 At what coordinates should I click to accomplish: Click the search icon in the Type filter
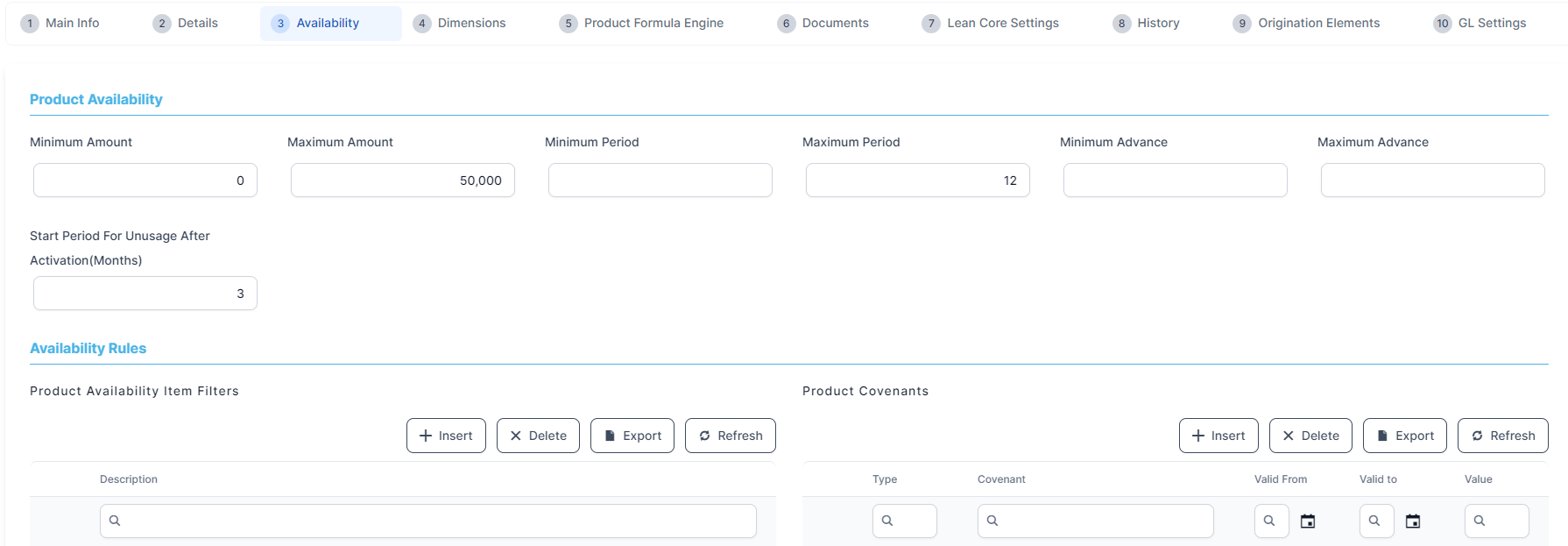(x=887, y=521)
